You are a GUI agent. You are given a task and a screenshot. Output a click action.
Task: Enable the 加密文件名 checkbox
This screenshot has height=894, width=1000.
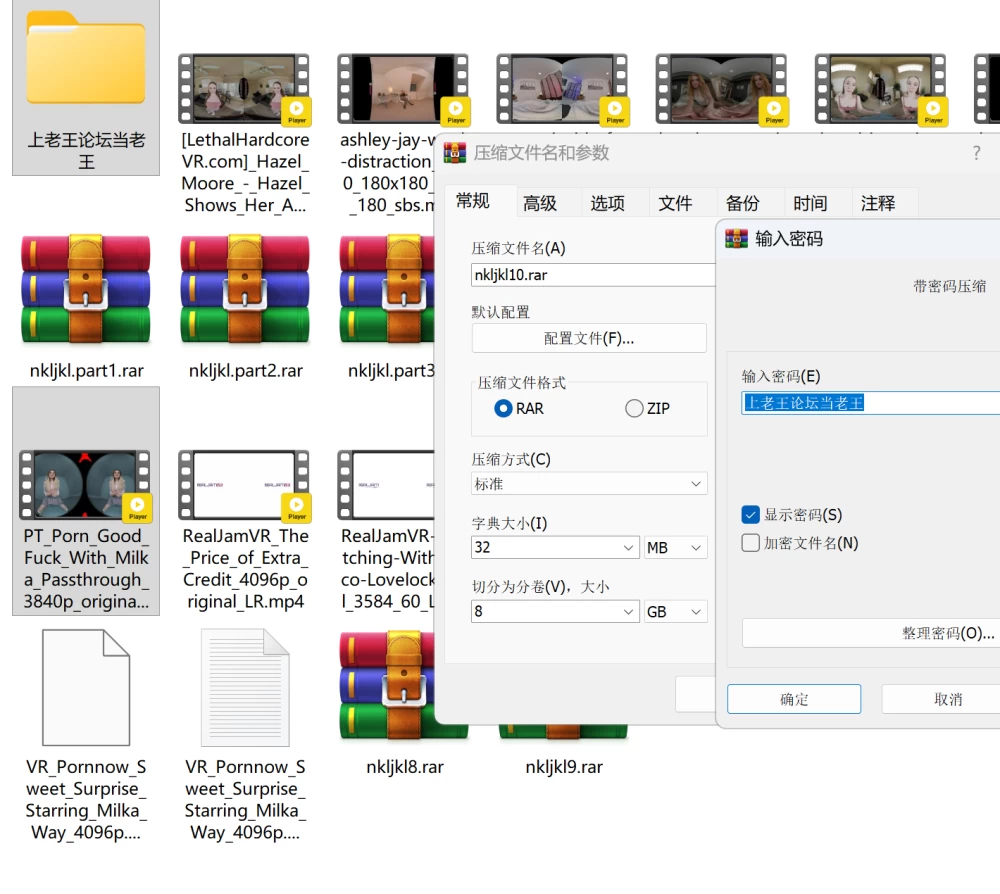(x=751, y=543)
